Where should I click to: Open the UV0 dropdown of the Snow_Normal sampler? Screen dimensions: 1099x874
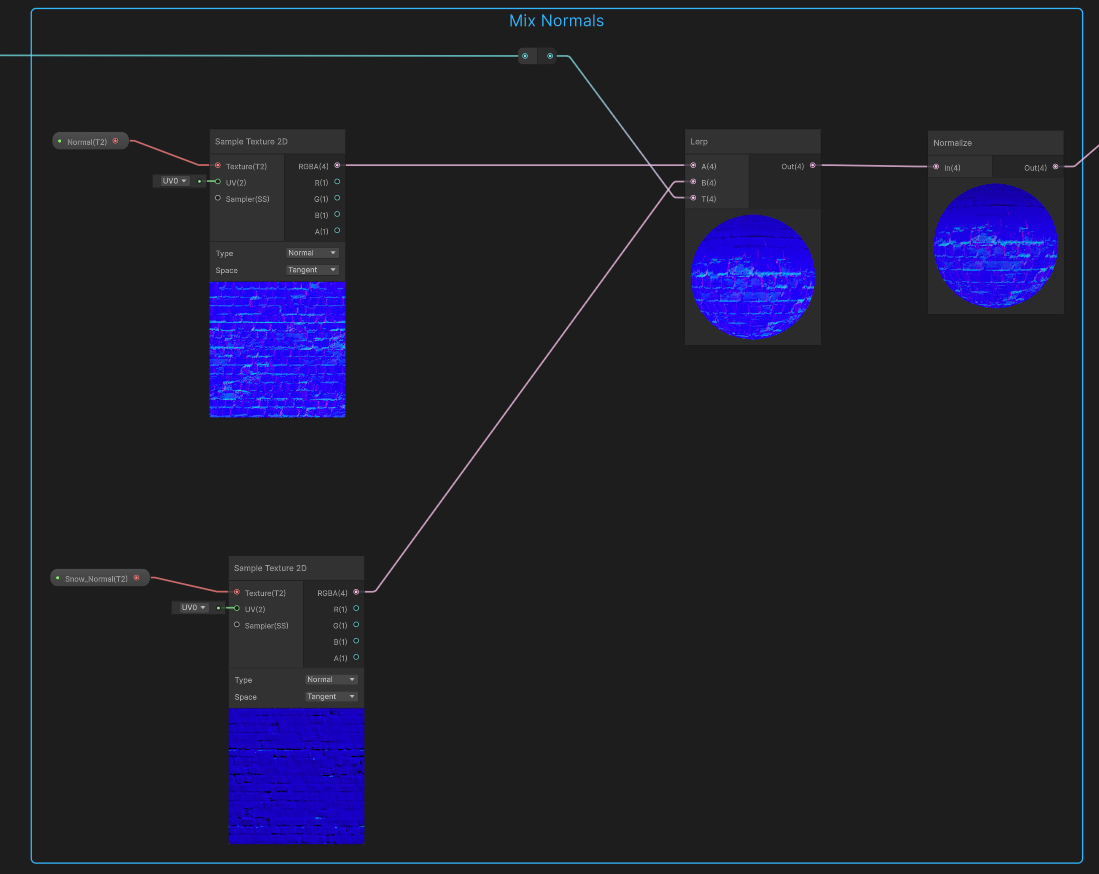tap(193, 608)
